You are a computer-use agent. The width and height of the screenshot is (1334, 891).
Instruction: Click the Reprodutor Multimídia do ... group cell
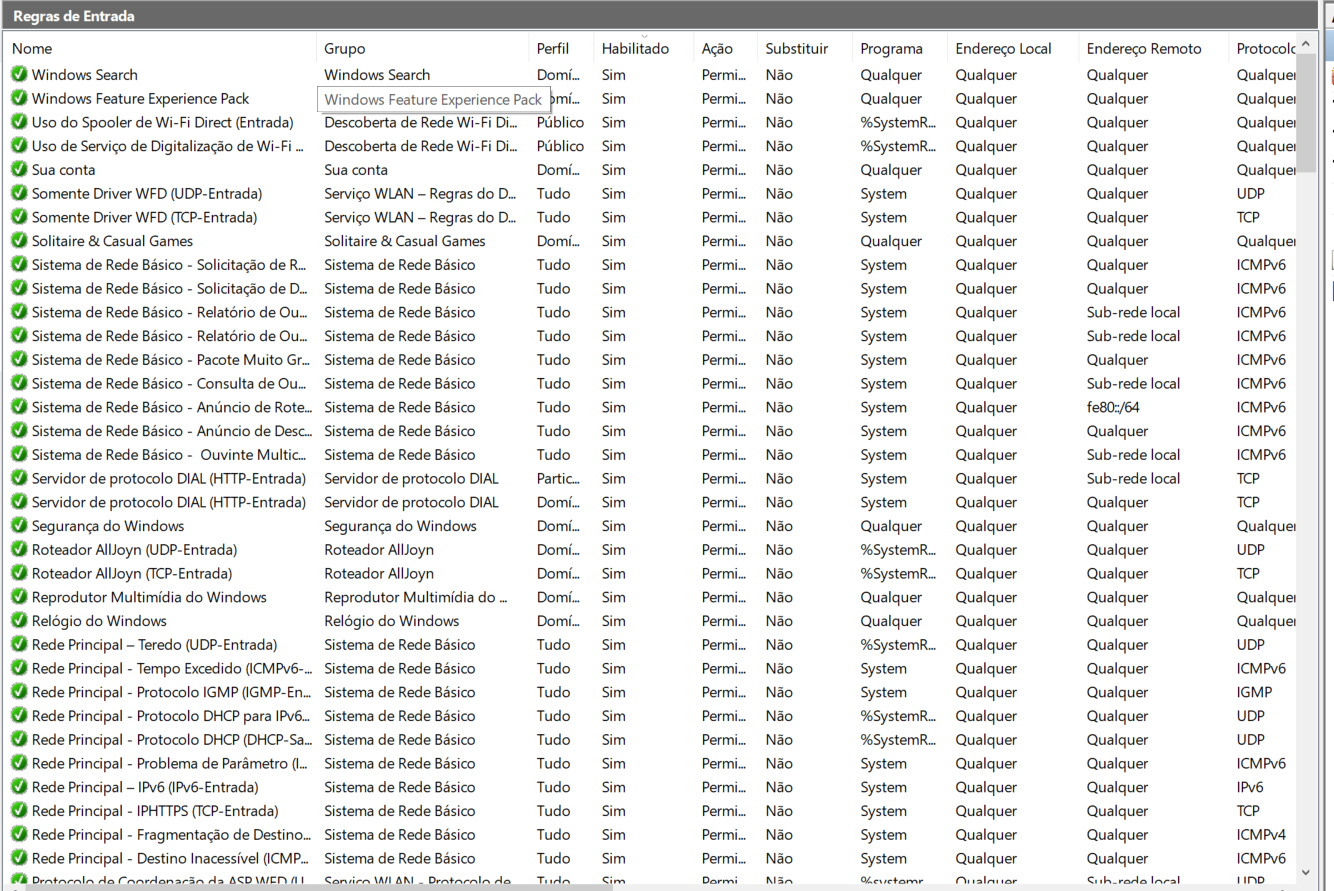[415, 597]
